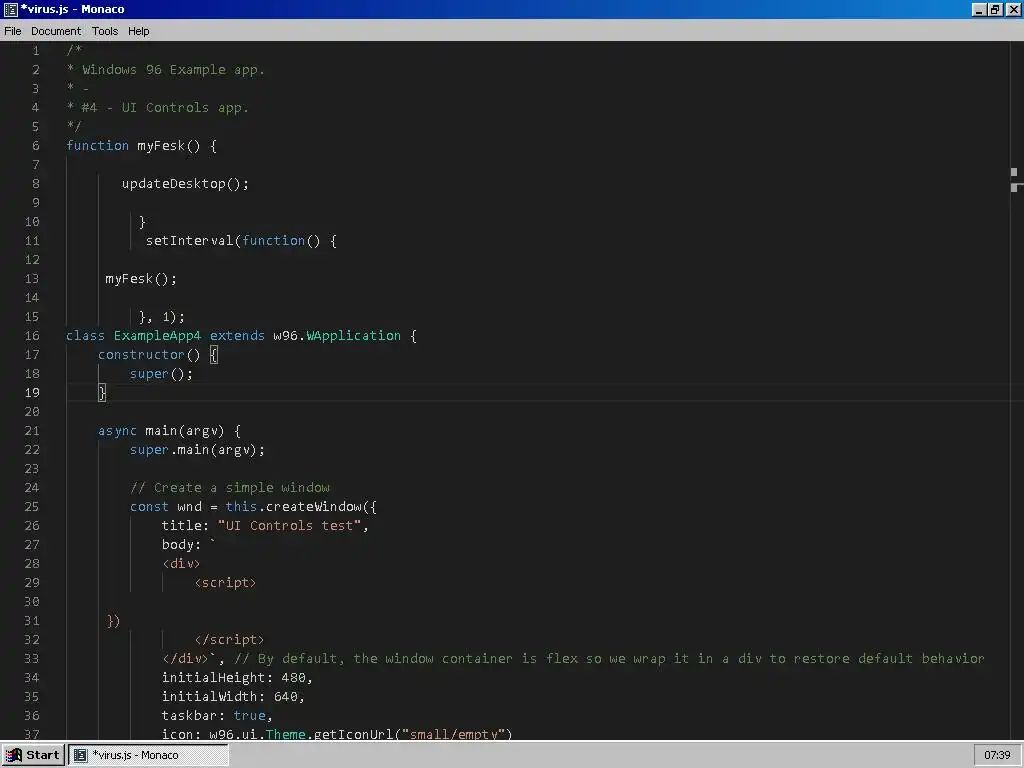
Task: Click 'async main(argv) {' line
Action: click(x=169, y=430)
